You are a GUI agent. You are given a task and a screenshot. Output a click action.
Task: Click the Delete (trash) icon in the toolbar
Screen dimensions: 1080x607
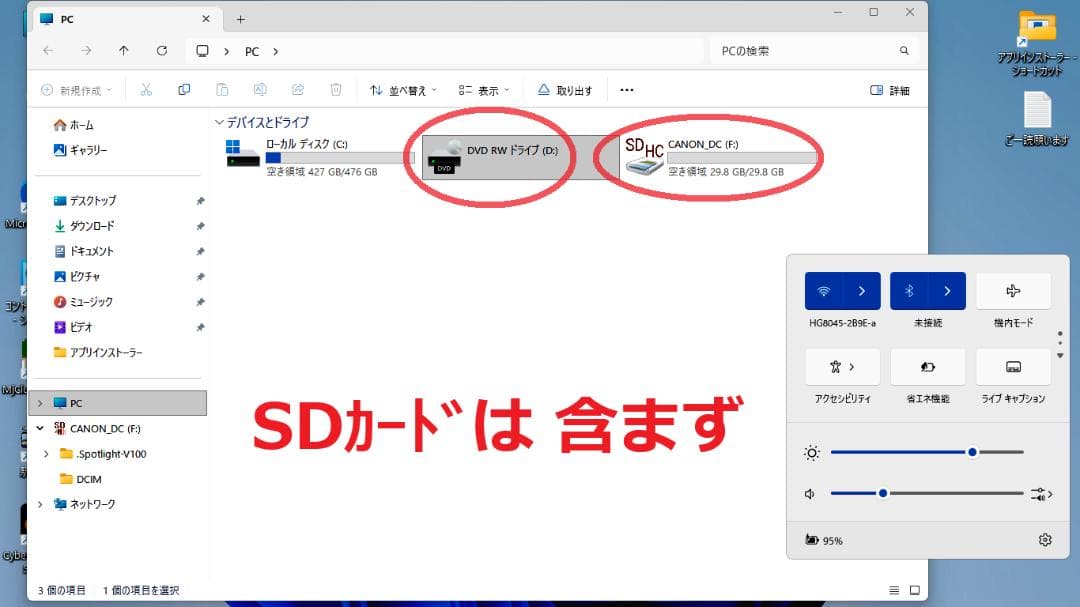click(336, 90)
